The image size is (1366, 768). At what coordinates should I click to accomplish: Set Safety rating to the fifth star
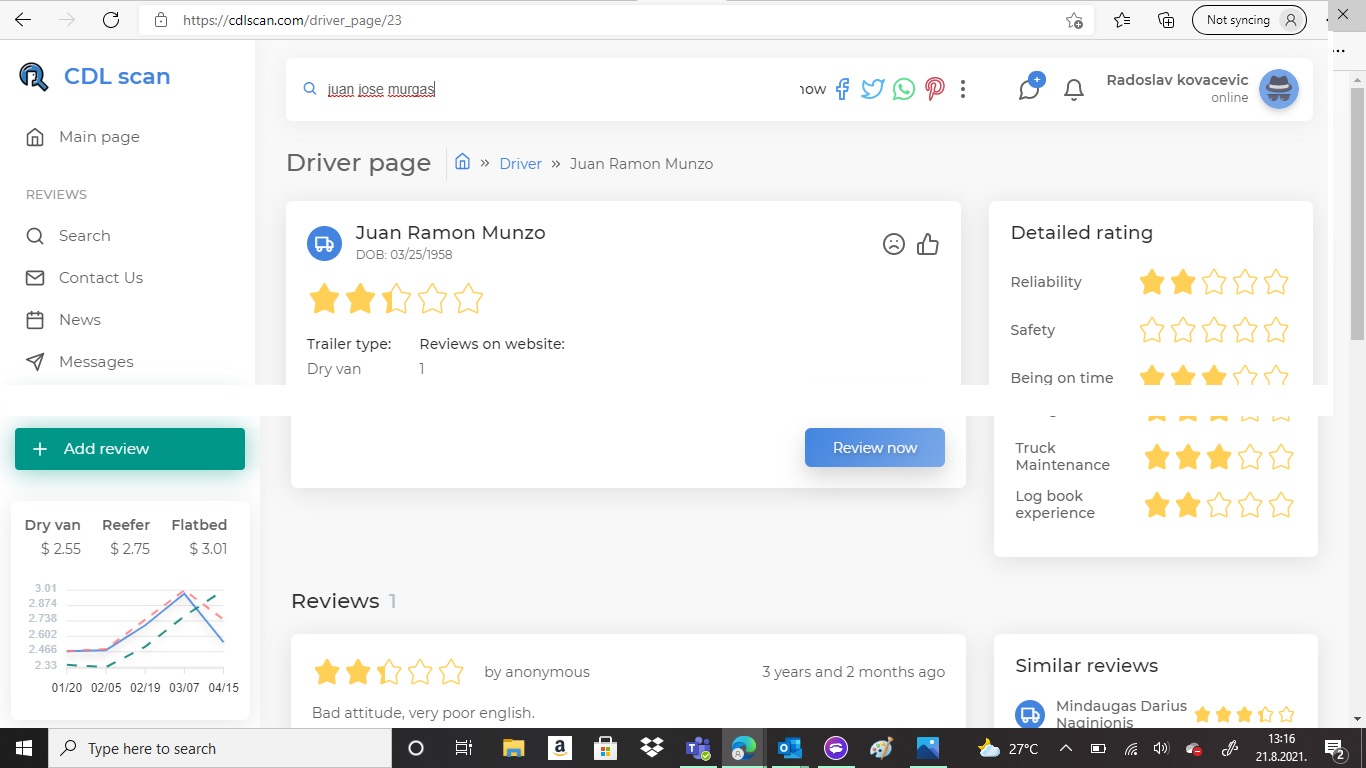[1276, 330]
